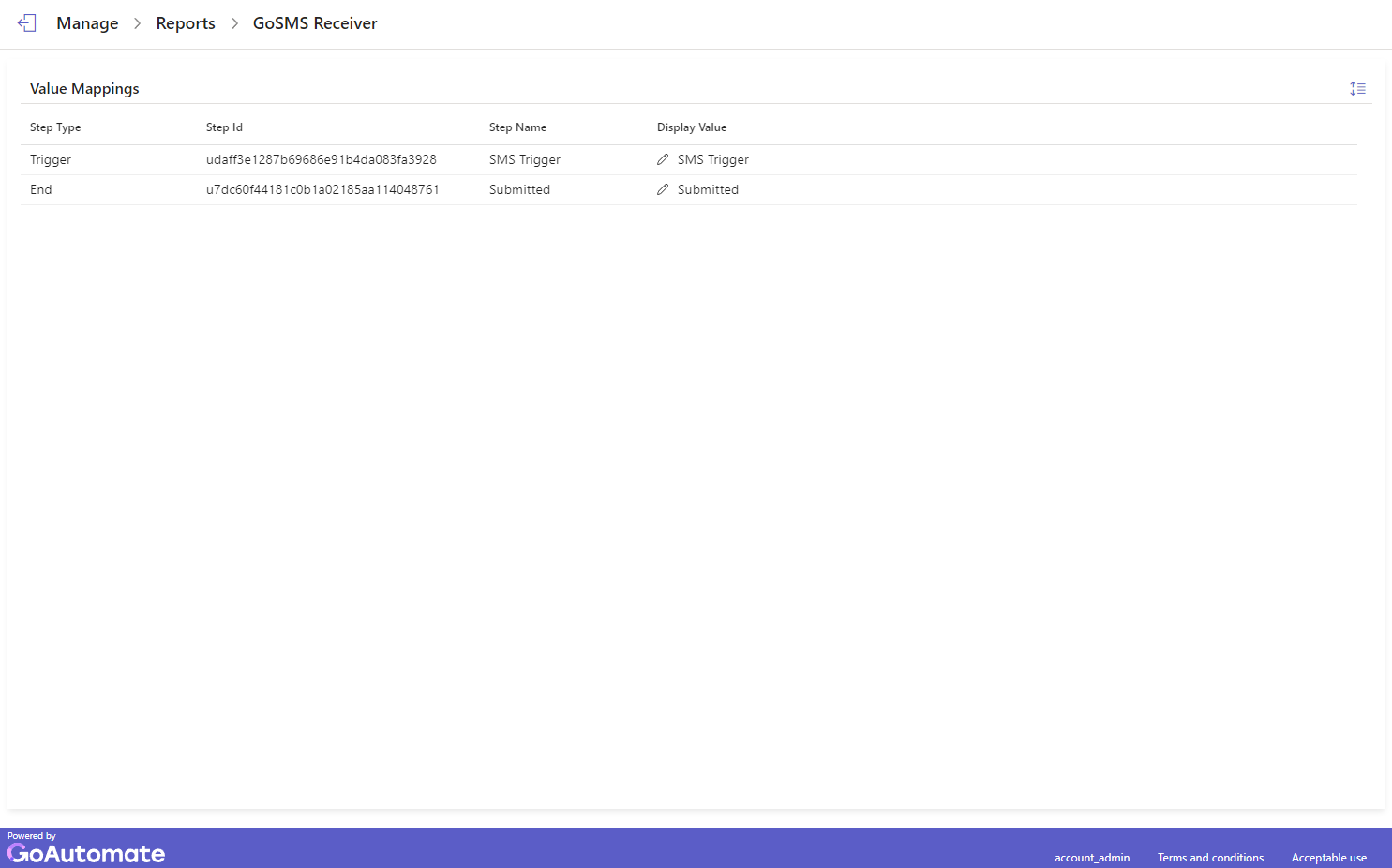Click the SMS Trigger display value text
Screen dimensions: 1392x868
point(713,160)
